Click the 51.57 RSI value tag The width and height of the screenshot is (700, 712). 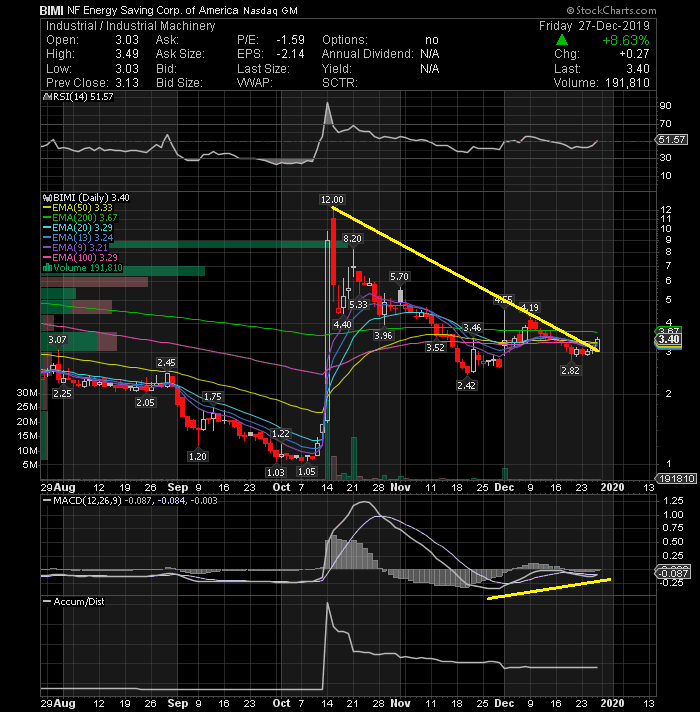coord(672,139)
